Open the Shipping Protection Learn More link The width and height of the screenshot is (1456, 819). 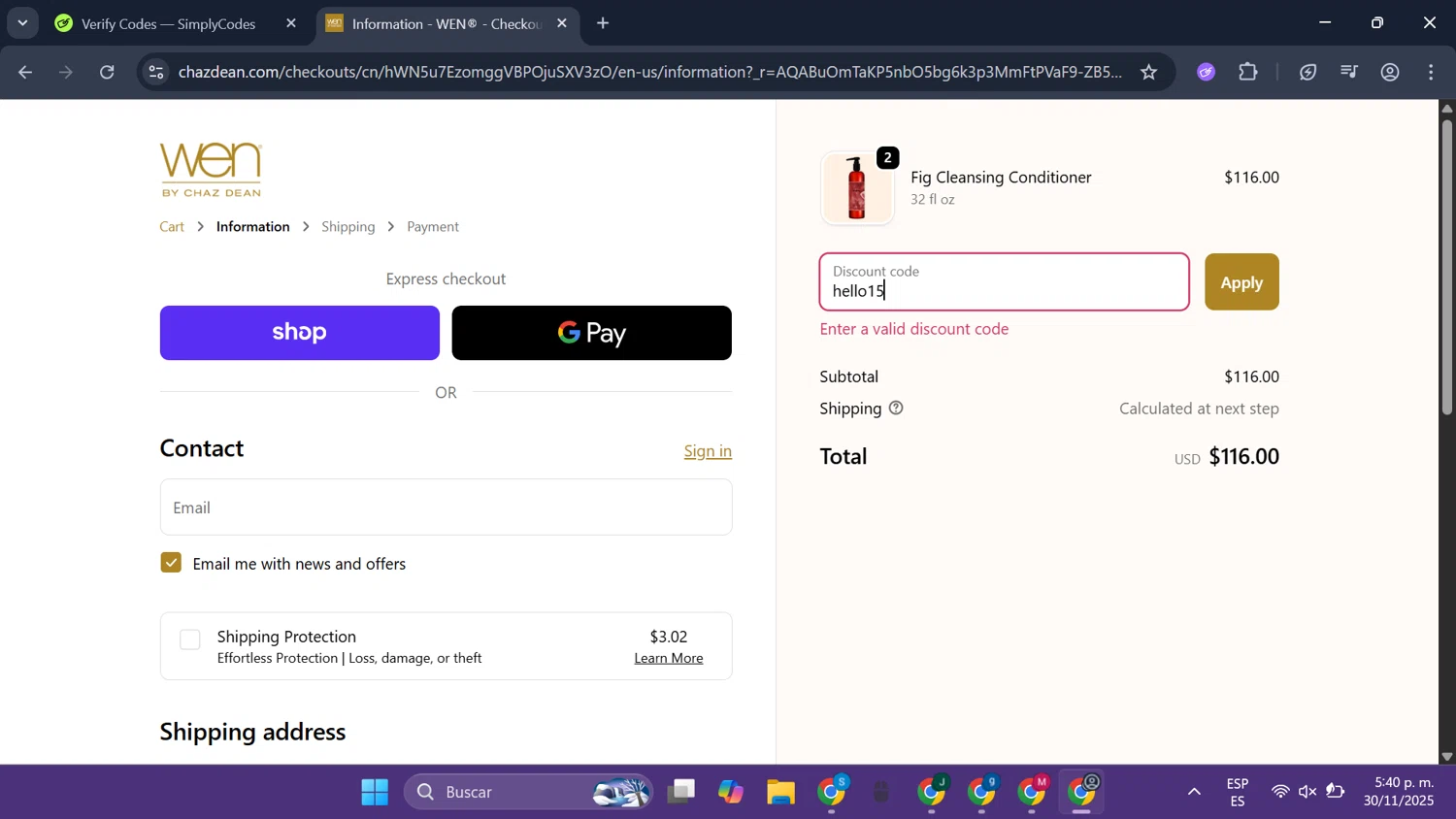(669, 658)
